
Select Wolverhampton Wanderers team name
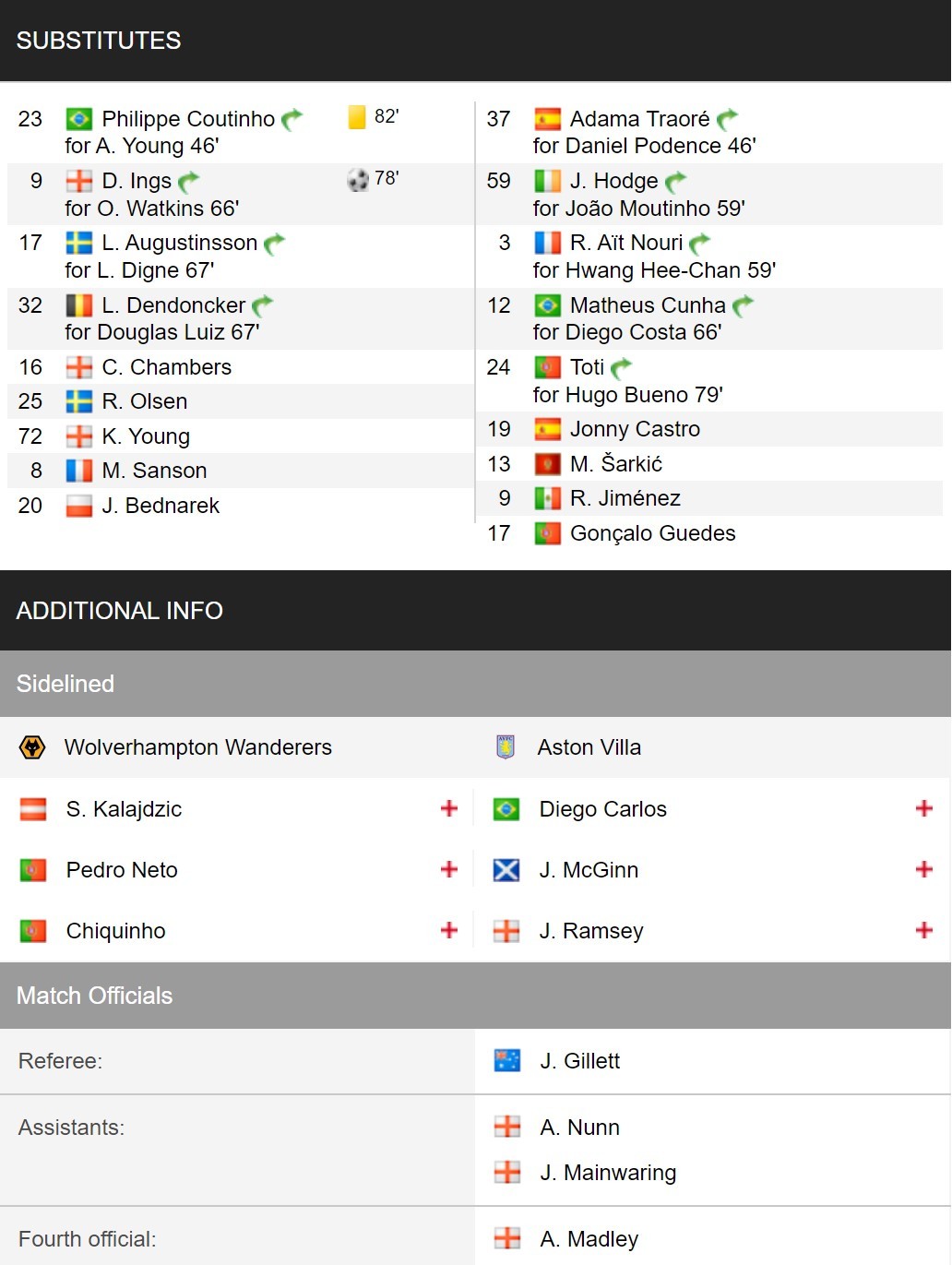point(198,747)
